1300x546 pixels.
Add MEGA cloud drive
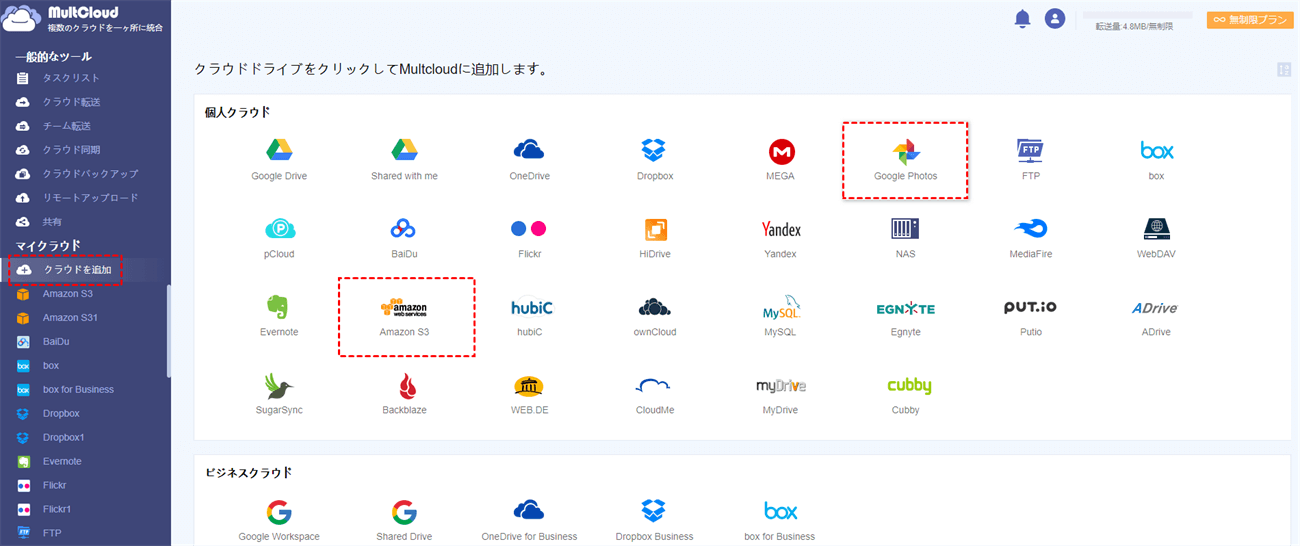[x=781, y=160]
